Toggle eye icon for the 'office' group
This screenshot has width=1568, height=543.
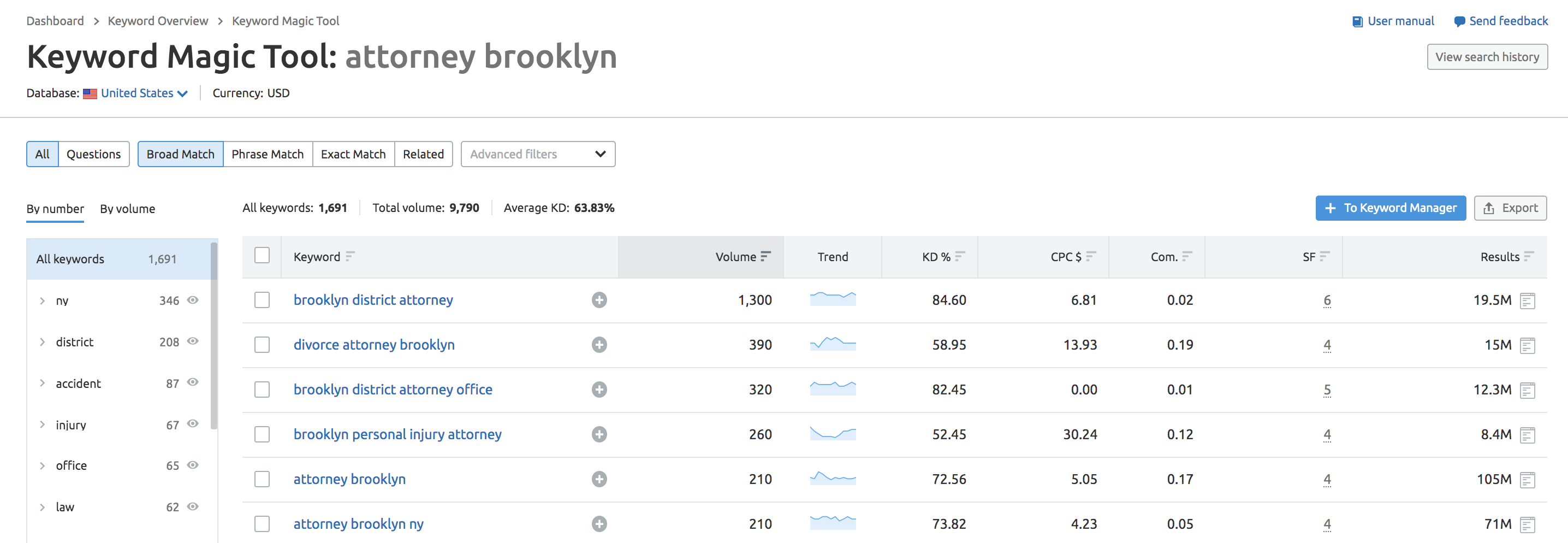click(x=193, y=465)
